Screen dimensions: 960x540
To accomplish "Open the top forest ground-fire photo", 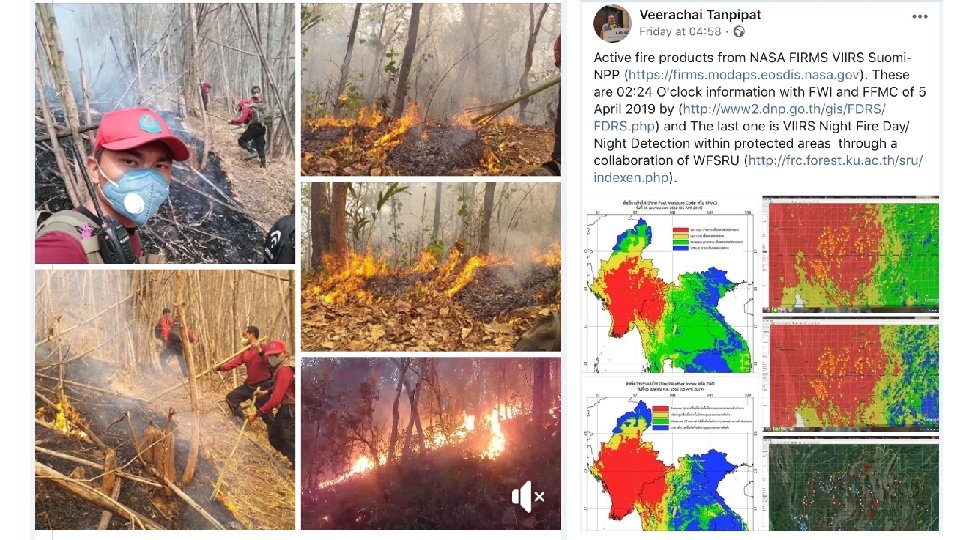I will point(430,89).
